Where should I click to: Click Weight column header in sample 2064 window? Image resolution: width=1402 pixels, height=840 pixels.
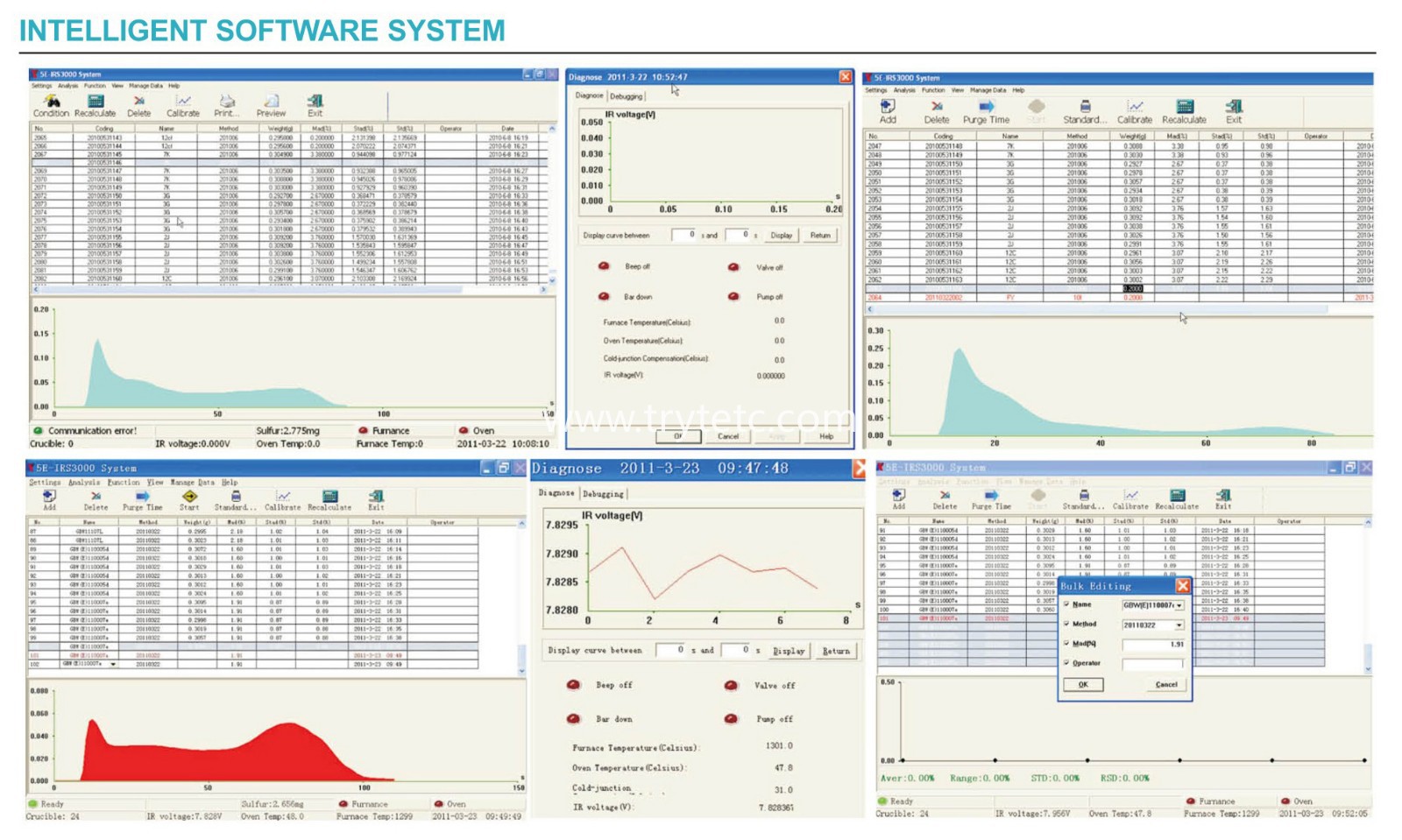point(1132,137)
